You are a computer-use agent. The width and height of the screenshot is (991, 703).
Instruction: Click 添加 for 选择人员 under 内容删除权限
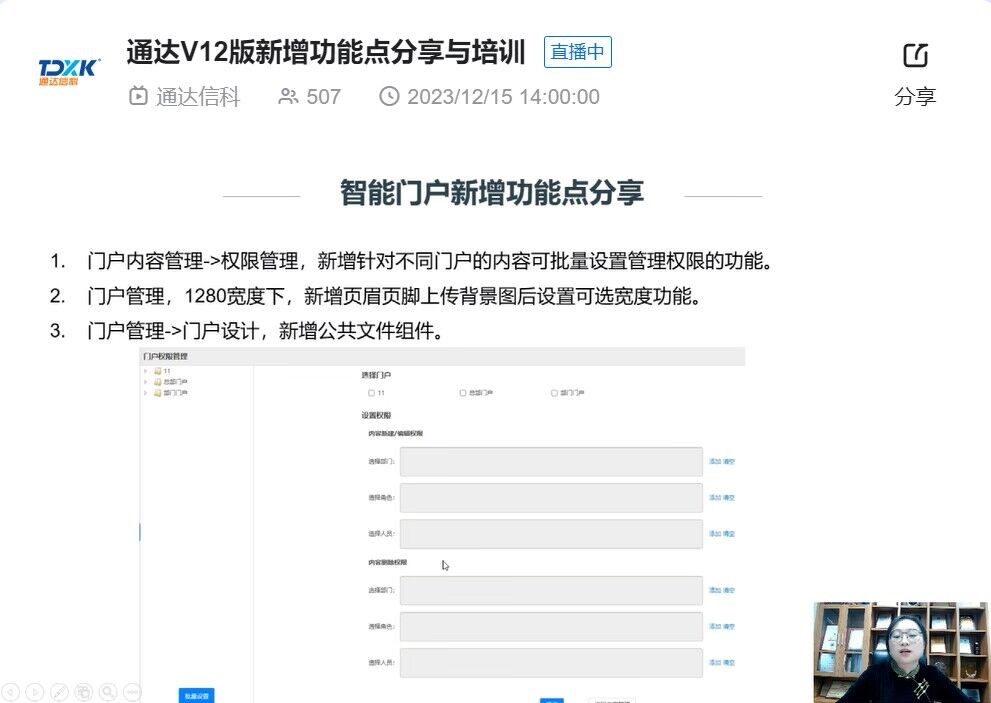tap(715, 663)
